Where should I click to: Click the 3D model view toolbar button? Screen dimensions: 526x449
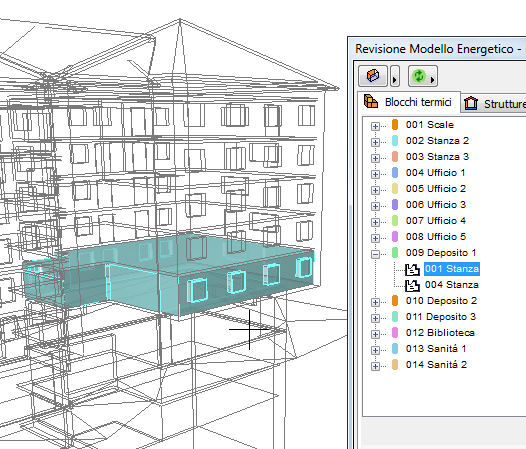pos(373,76)
